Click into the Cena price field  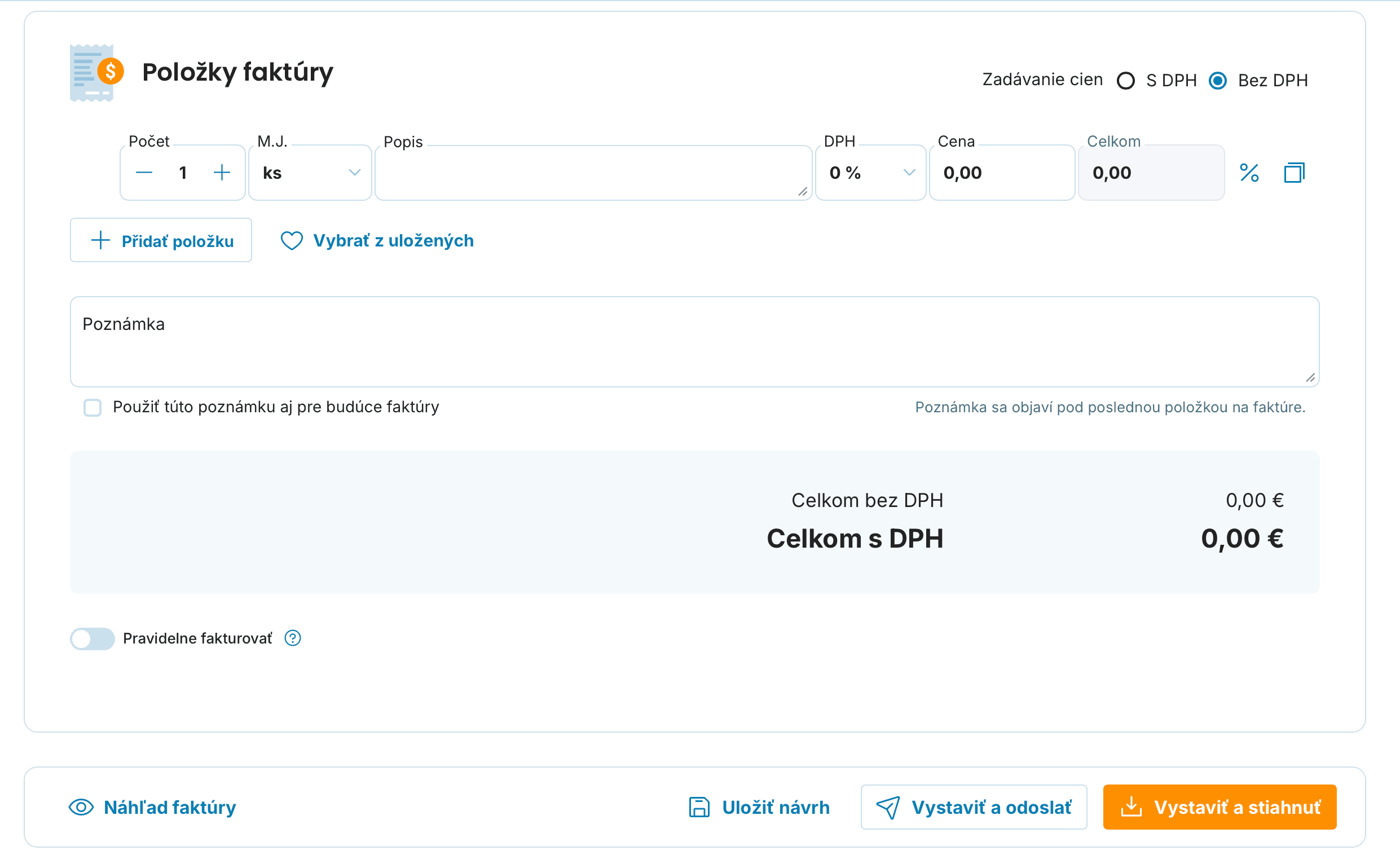(1002, 173)
